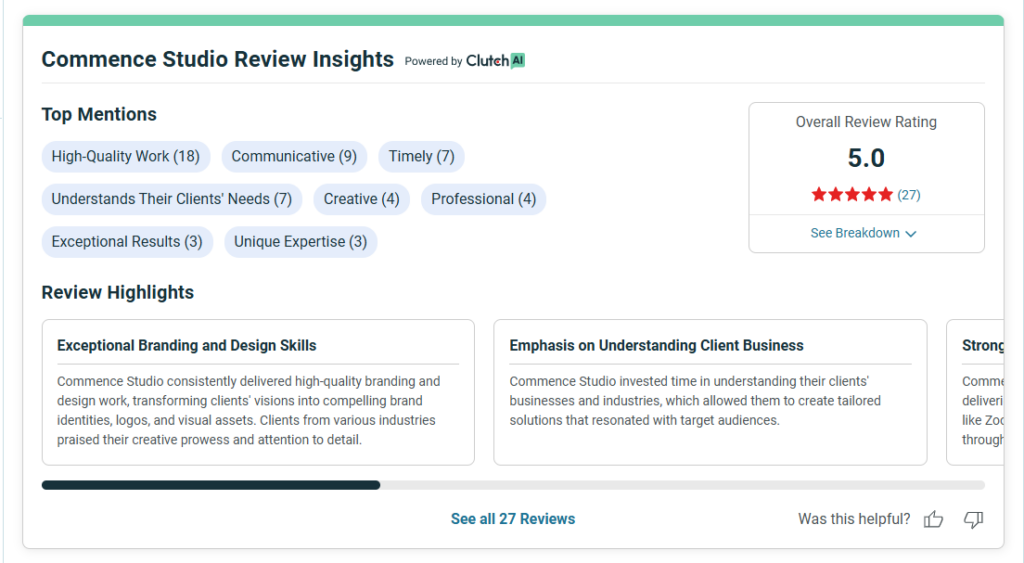Click the Top Mentions heading

tap(99, 114)
